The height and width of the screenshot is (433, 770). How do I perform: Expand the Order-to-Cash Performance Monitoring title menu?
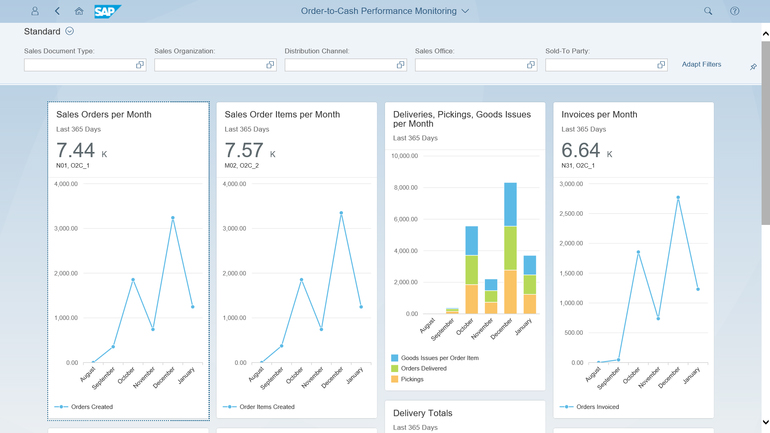pos(465,11)
